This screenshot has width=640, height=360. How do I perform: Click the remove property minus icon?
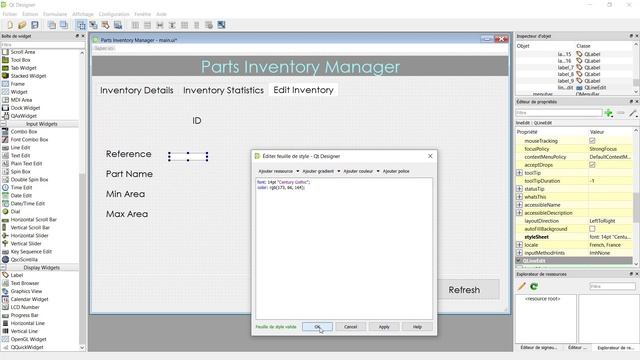click(x=621, y=113)
